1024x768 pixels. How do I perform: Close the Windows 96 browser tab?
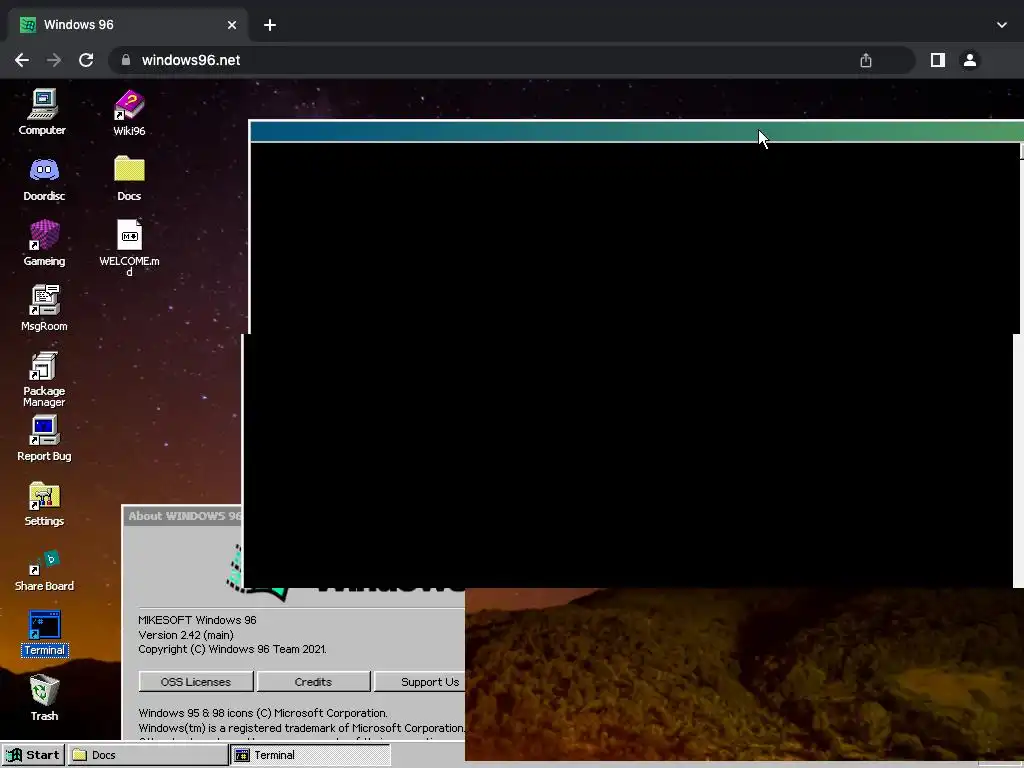click(232, 25)
